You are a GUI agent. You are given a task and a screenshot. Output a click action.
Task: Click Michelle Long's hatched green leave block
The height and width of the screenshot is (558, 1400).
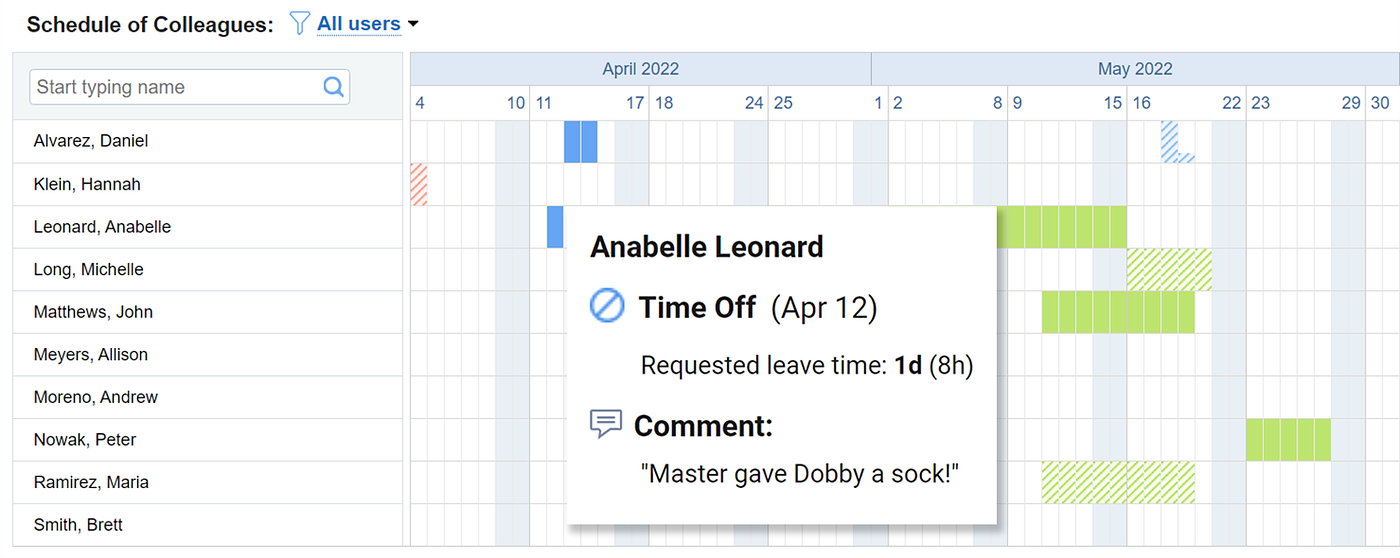(x=1169, y=270)
